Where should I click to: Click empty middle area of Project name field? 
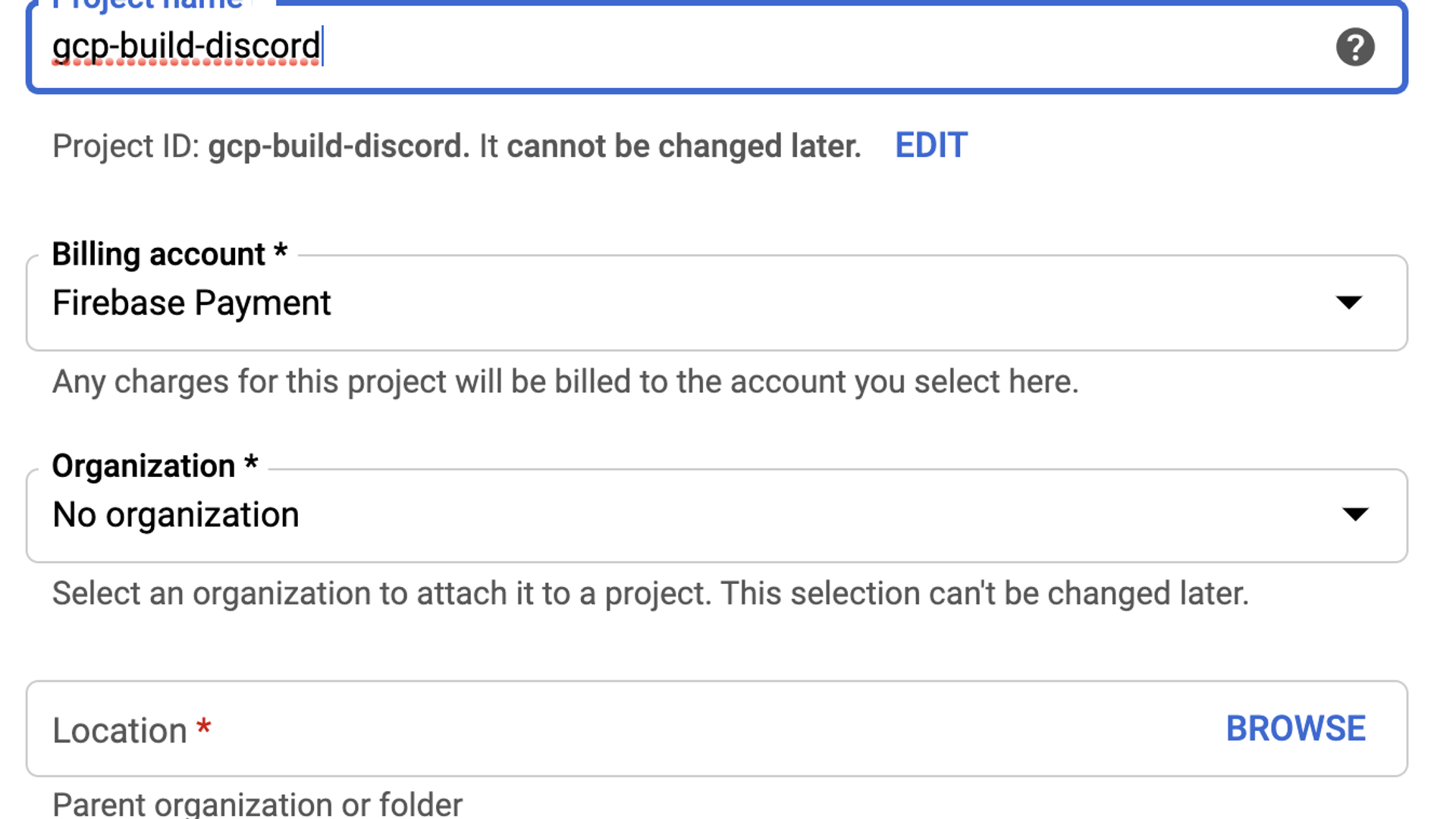click(758, 47)
